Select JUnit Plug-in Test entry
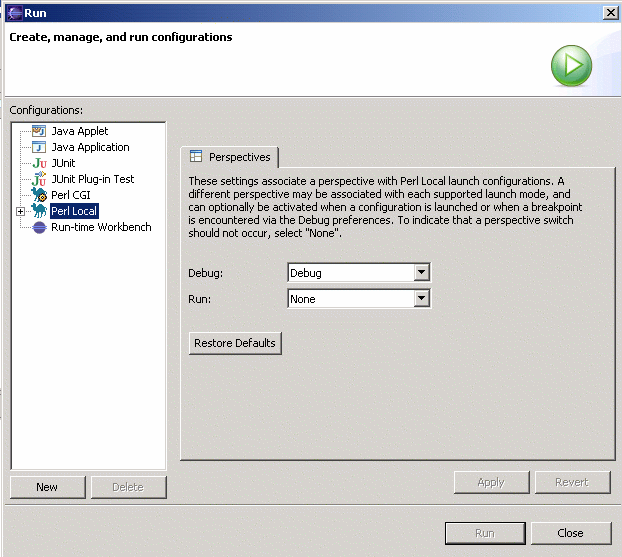Screen dimensions: 622x557 93,179
